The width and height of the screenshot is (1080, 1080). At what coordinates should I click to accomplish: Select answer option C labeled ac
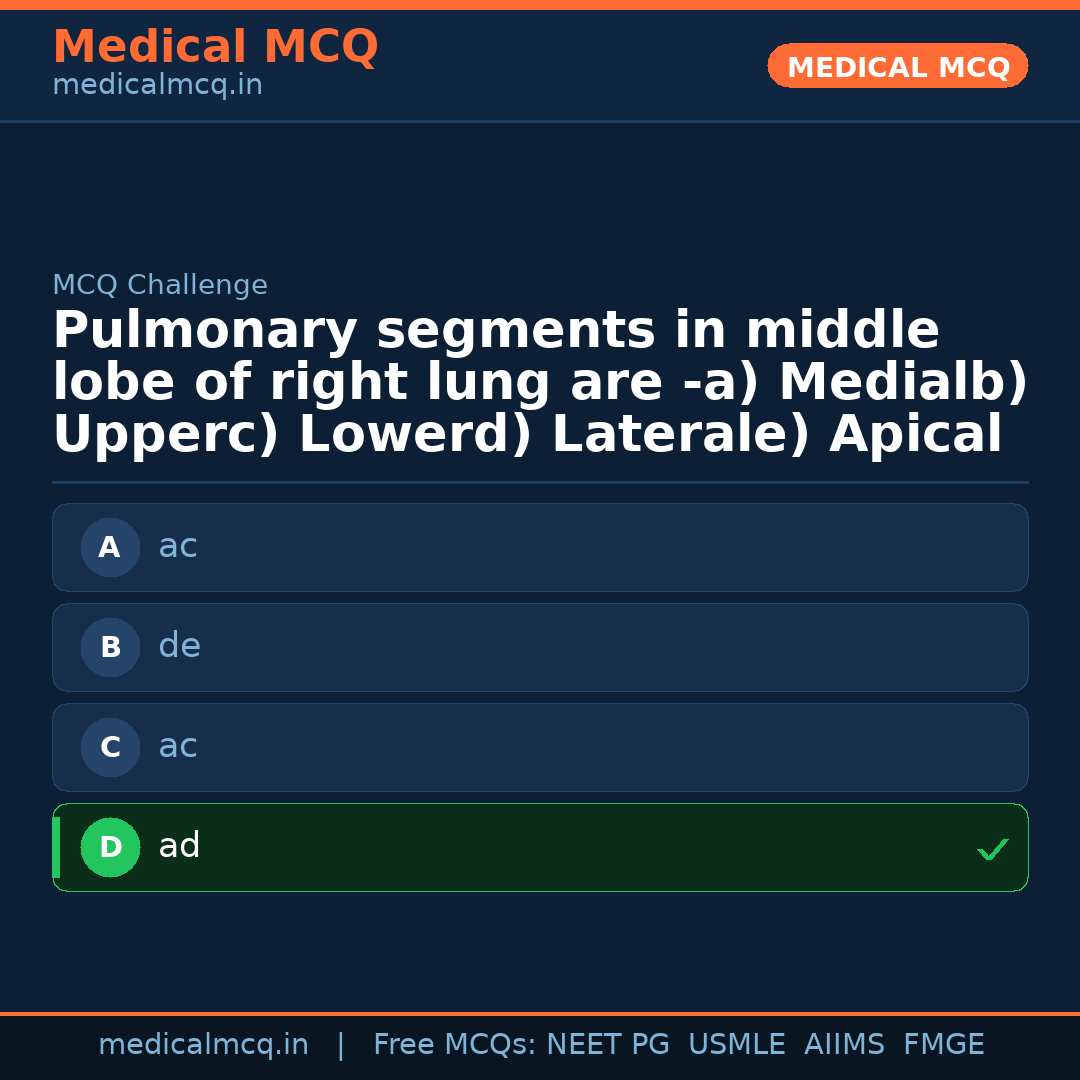click(540, 747)
